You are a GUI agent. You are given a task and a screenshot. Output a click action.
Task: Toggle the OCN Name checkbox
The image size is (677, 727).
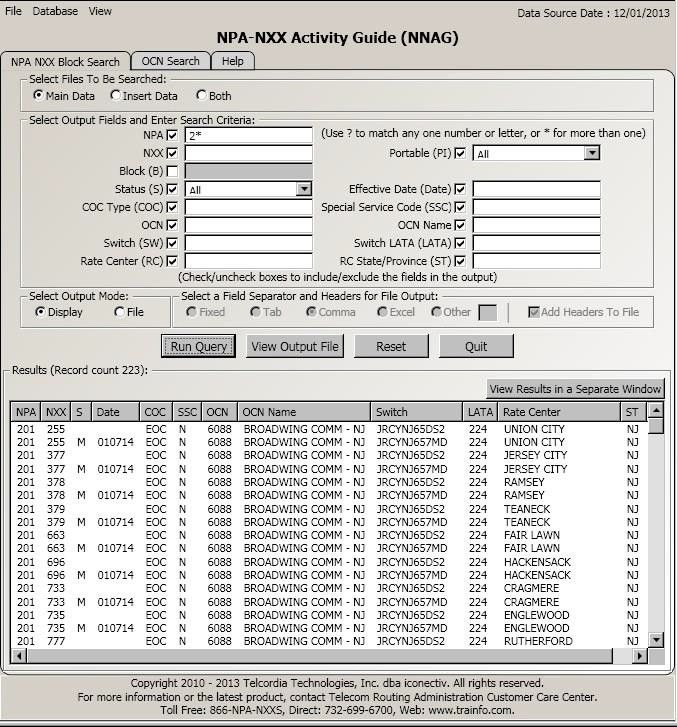click(460, 225)
